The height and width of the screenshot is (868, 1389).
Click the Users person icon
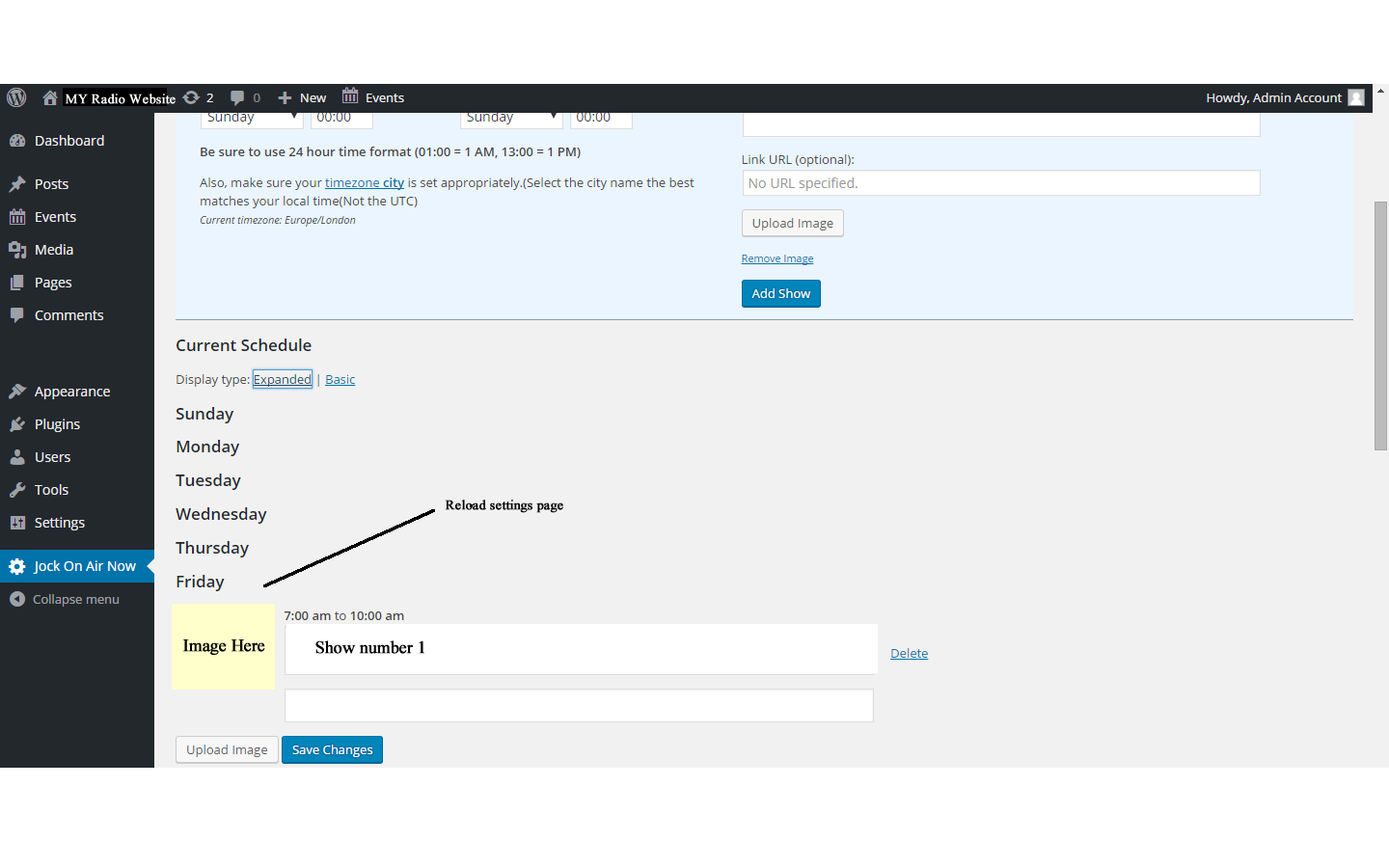coord(17,457)
